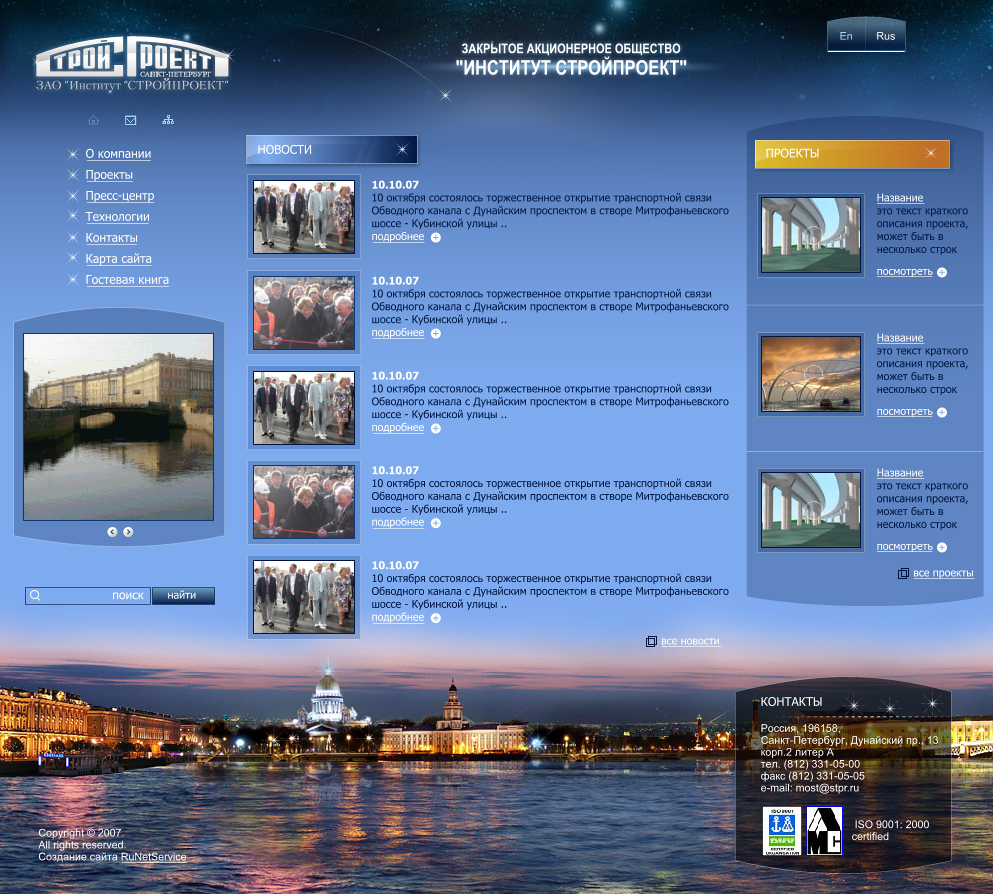The width and height of the screenshot is (993, 894).
Task: Open the "О компании" menu item
Action: 118,154
